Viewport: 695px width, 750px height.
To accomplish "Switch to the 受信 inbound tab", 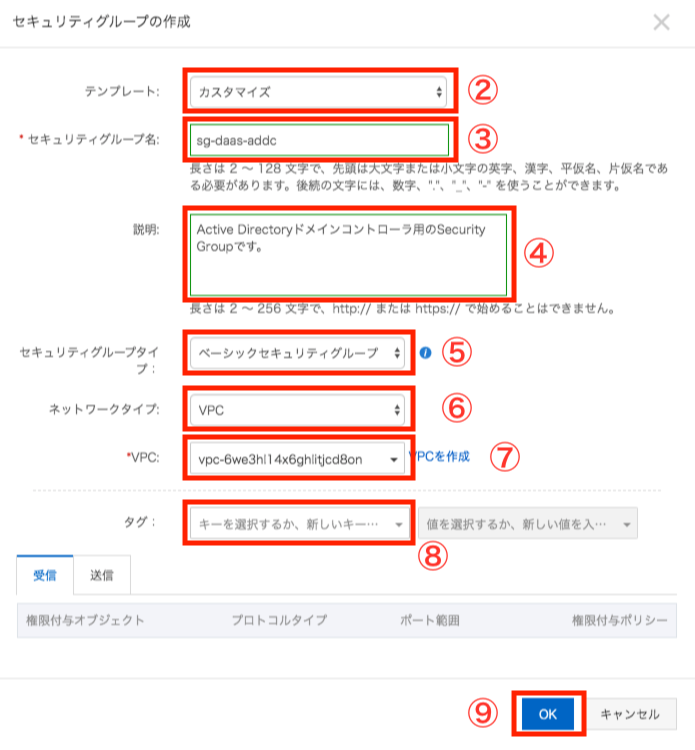I will [45, 575].
